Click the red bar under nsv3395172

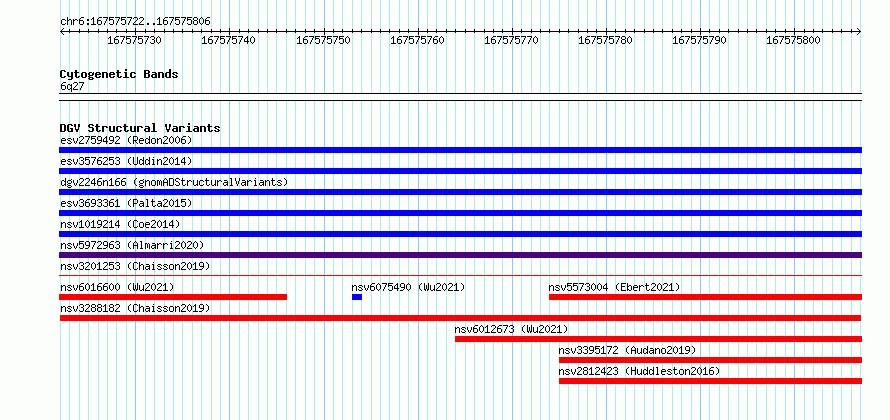tap(711, 360)
